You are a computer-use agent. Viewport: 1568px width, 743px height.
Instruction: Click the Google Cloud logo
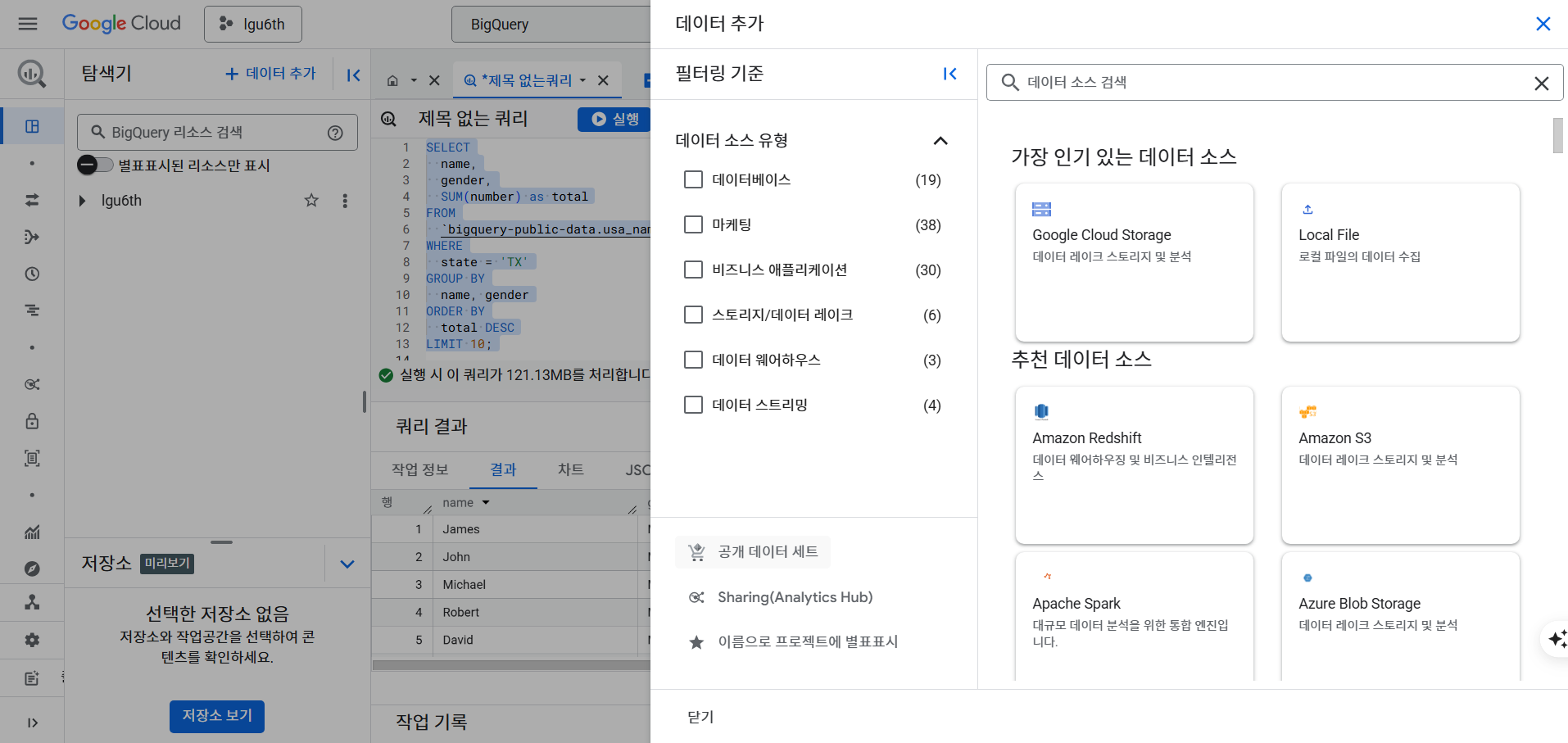121,24
